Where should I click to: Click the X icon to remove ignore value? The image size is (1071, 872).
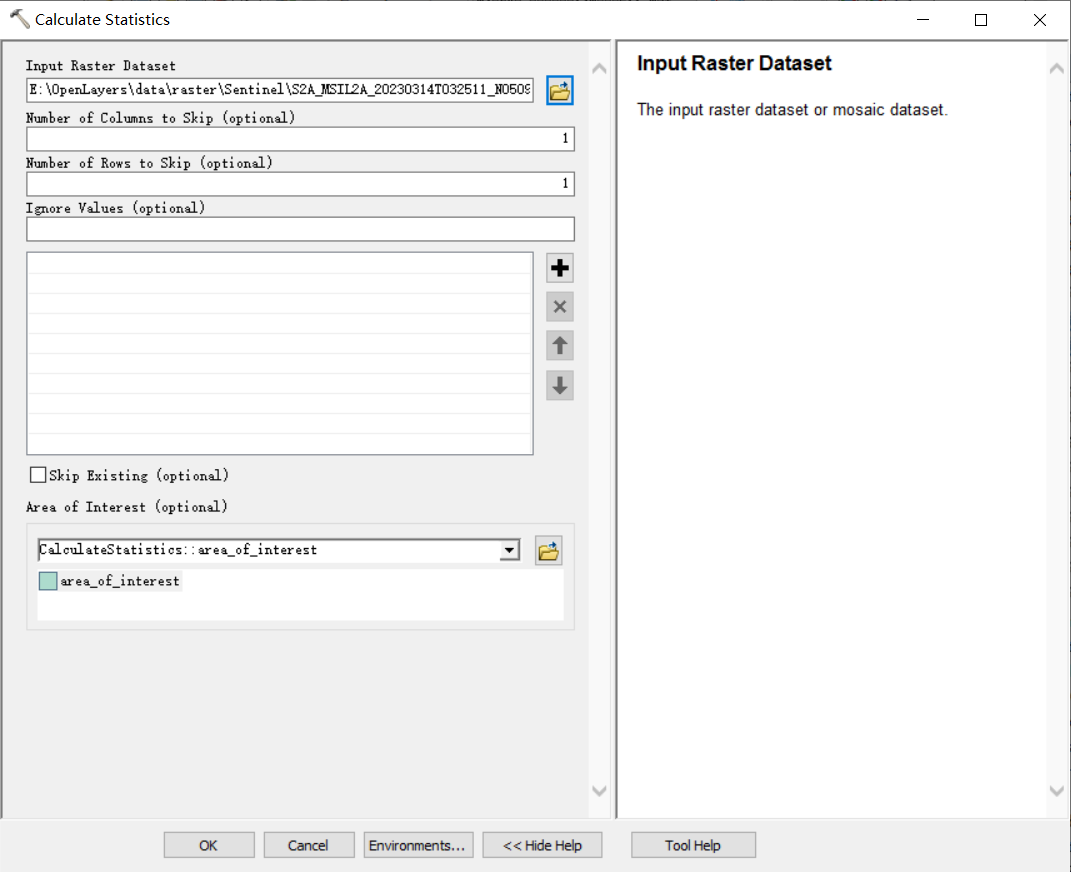tap(560, 307)
